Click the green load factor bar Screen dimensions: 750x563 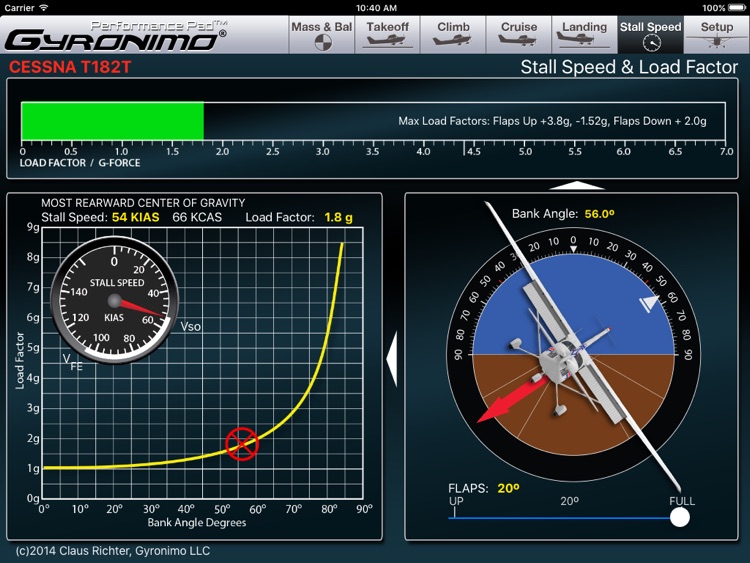[x=113, y=121]
